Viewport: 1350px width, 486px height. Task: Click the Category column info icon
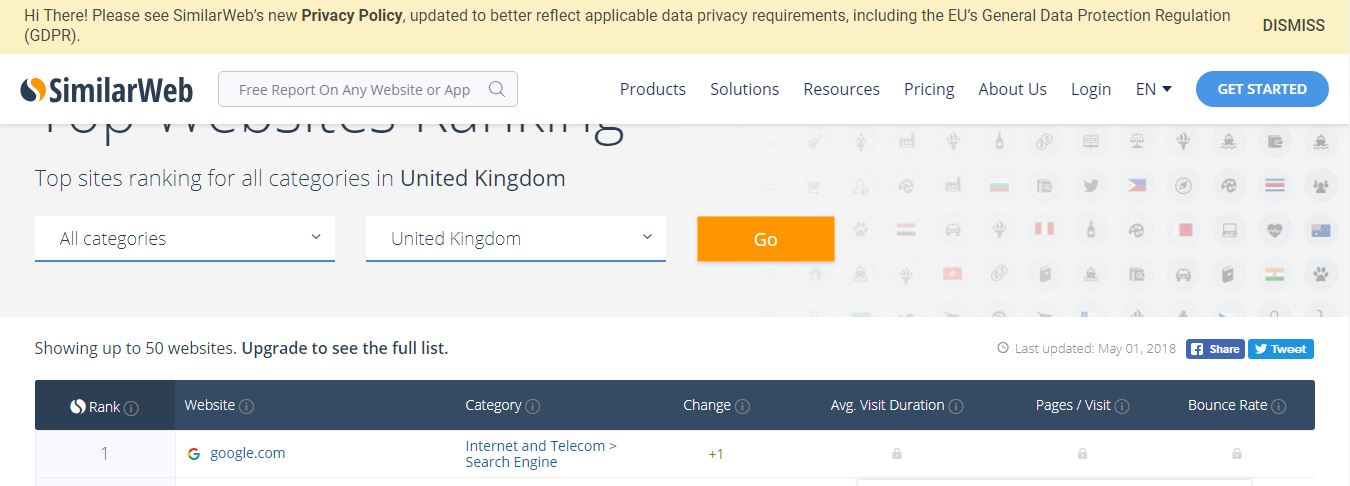[x=533, y=406]
